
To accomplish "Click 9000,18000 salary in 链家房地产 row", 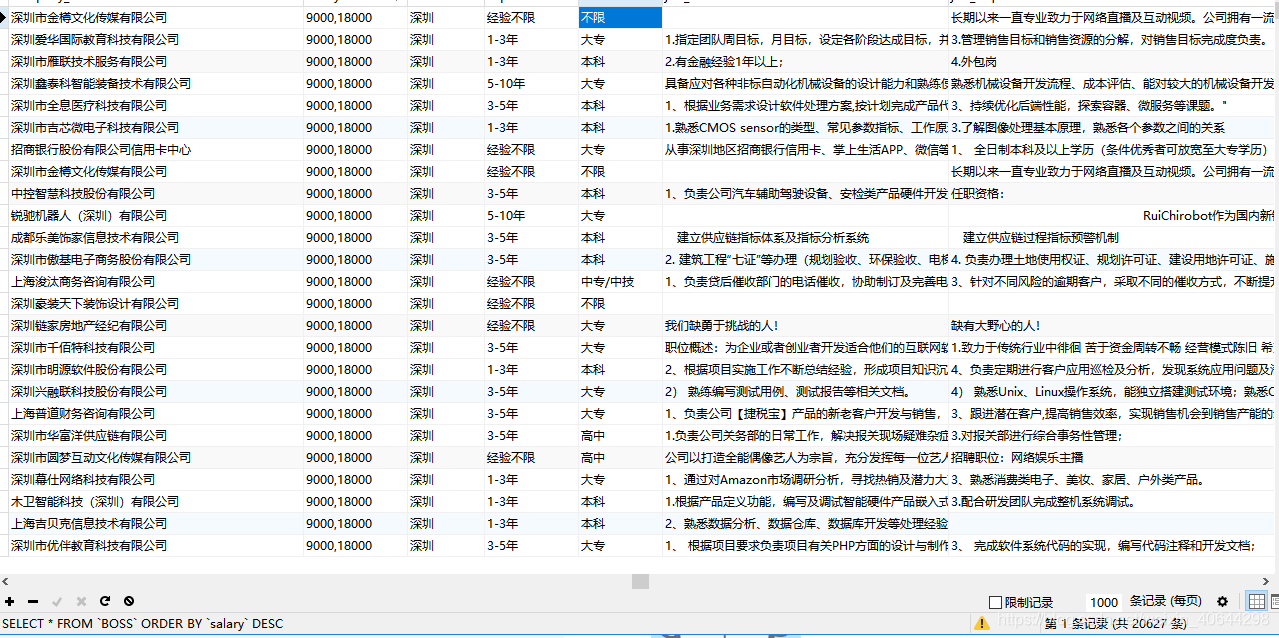I will 355,325.
